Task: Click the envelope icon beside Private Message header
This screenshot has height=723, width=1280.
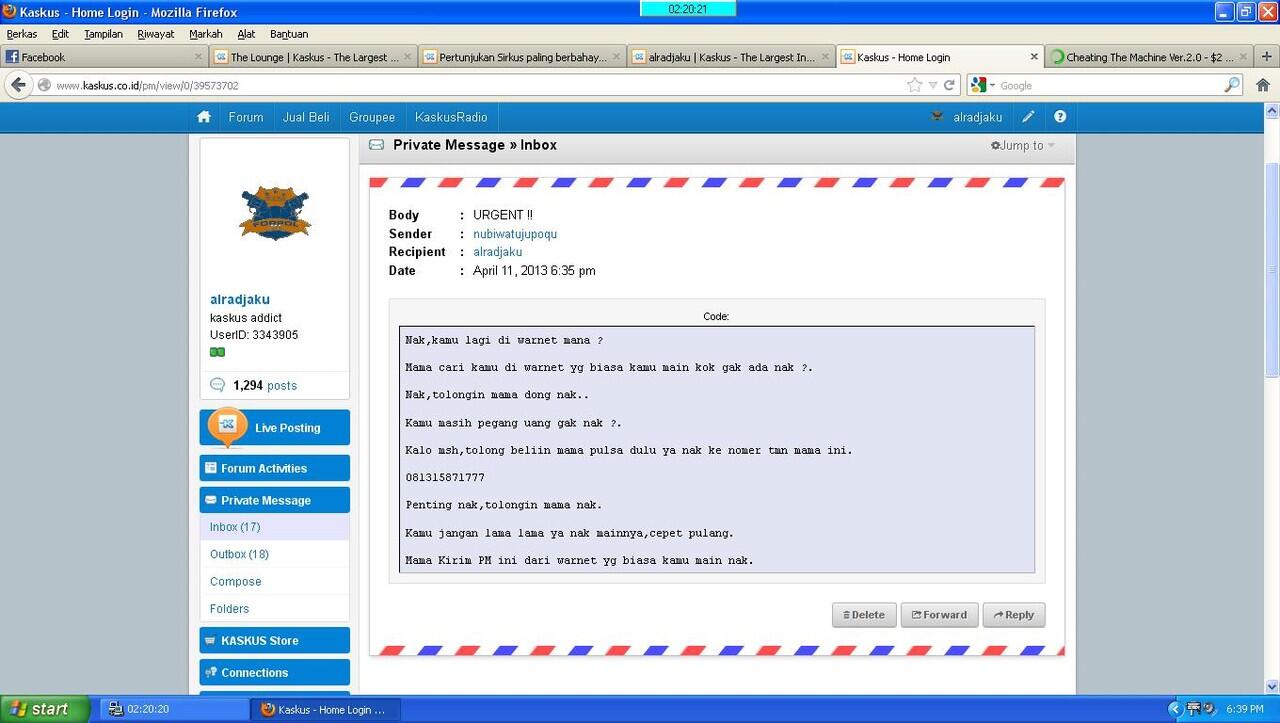Action: click(376, 145)
